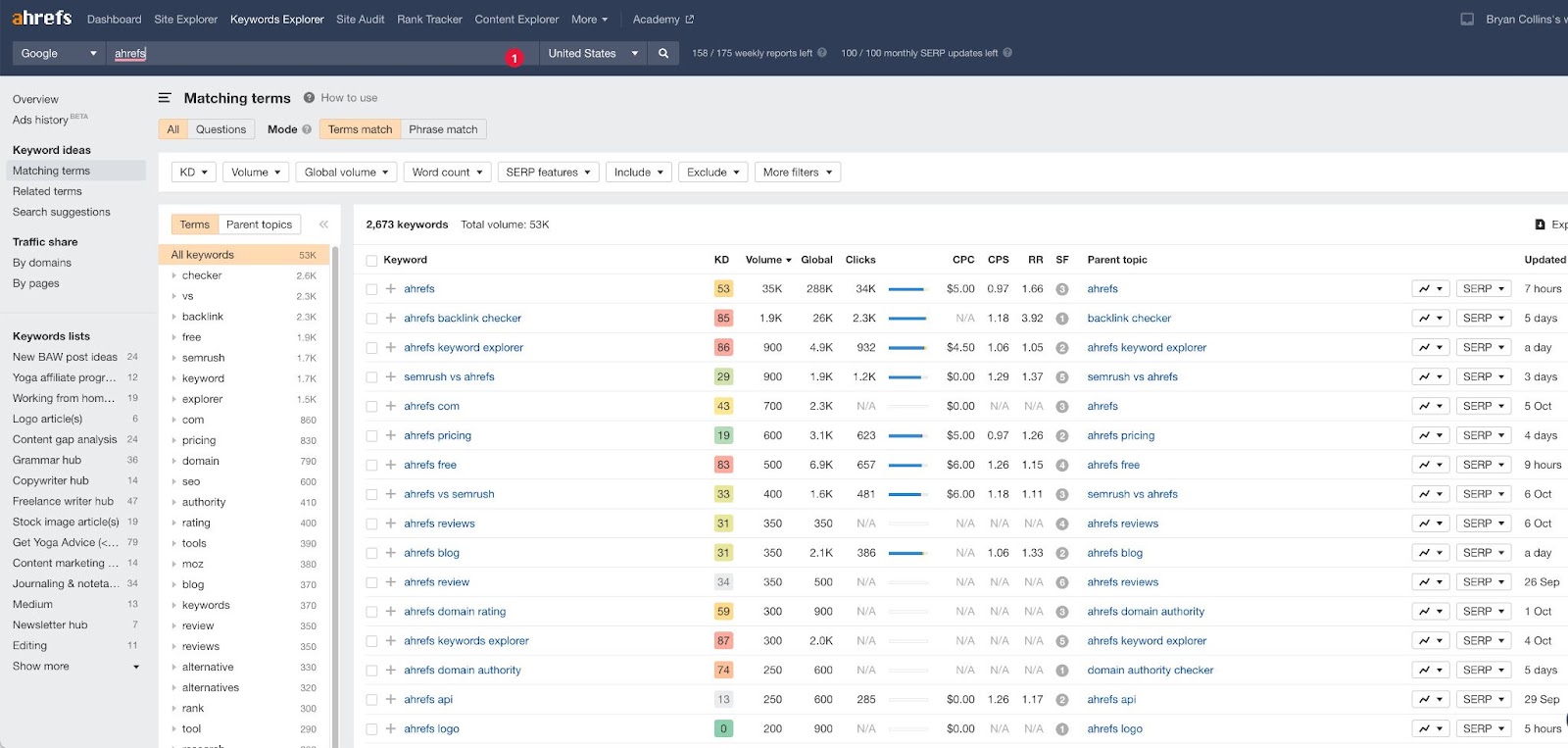
Task: Sort by the Volume column header
Action: point(768,260)
